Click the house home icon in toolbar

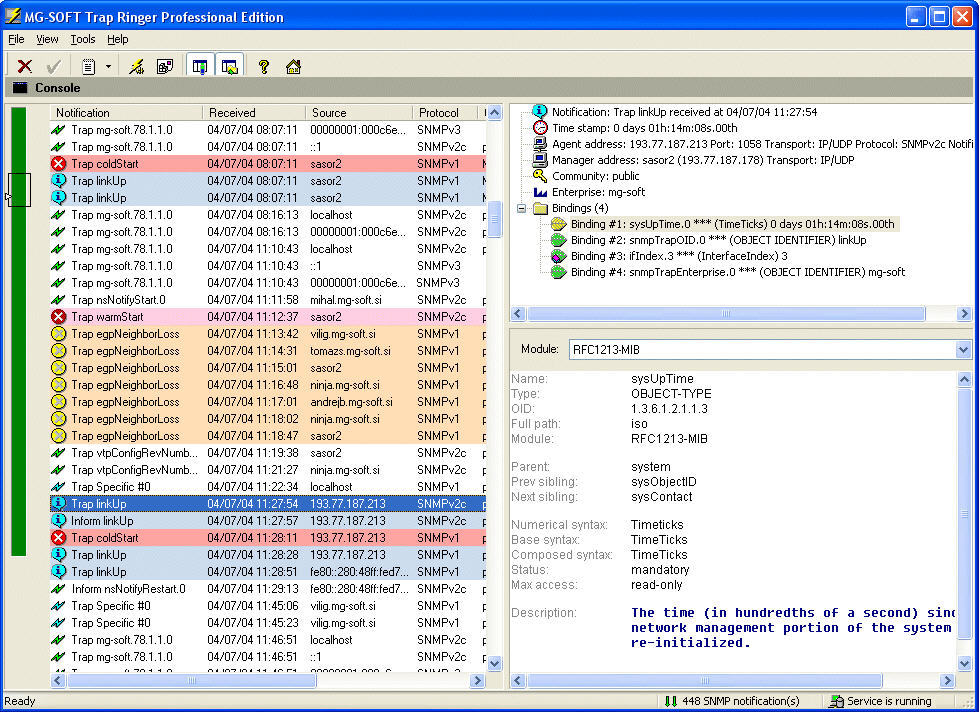pos(293,67)
